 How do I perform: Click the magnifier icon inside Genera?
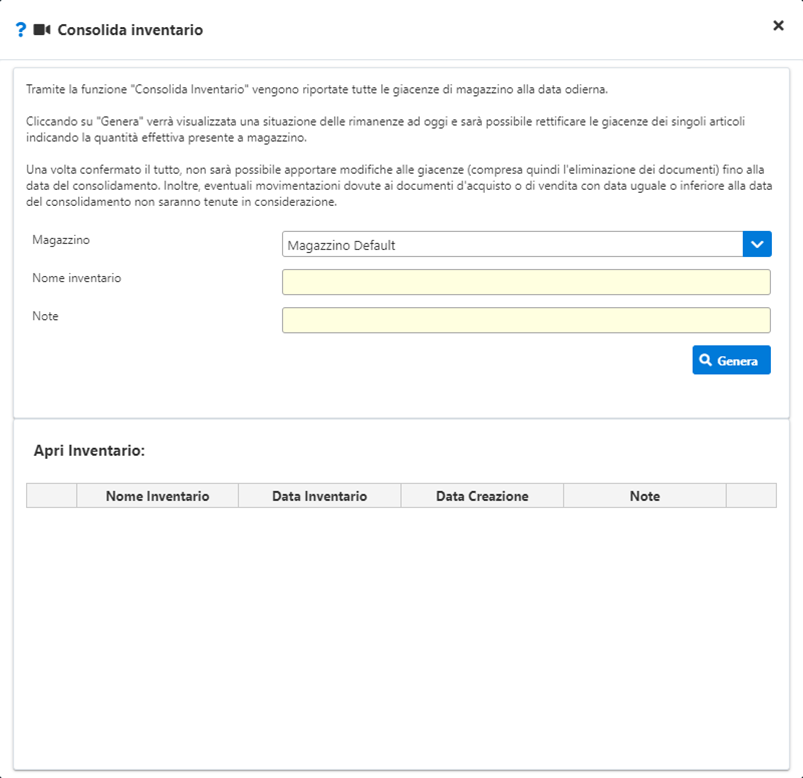point(706,360)
